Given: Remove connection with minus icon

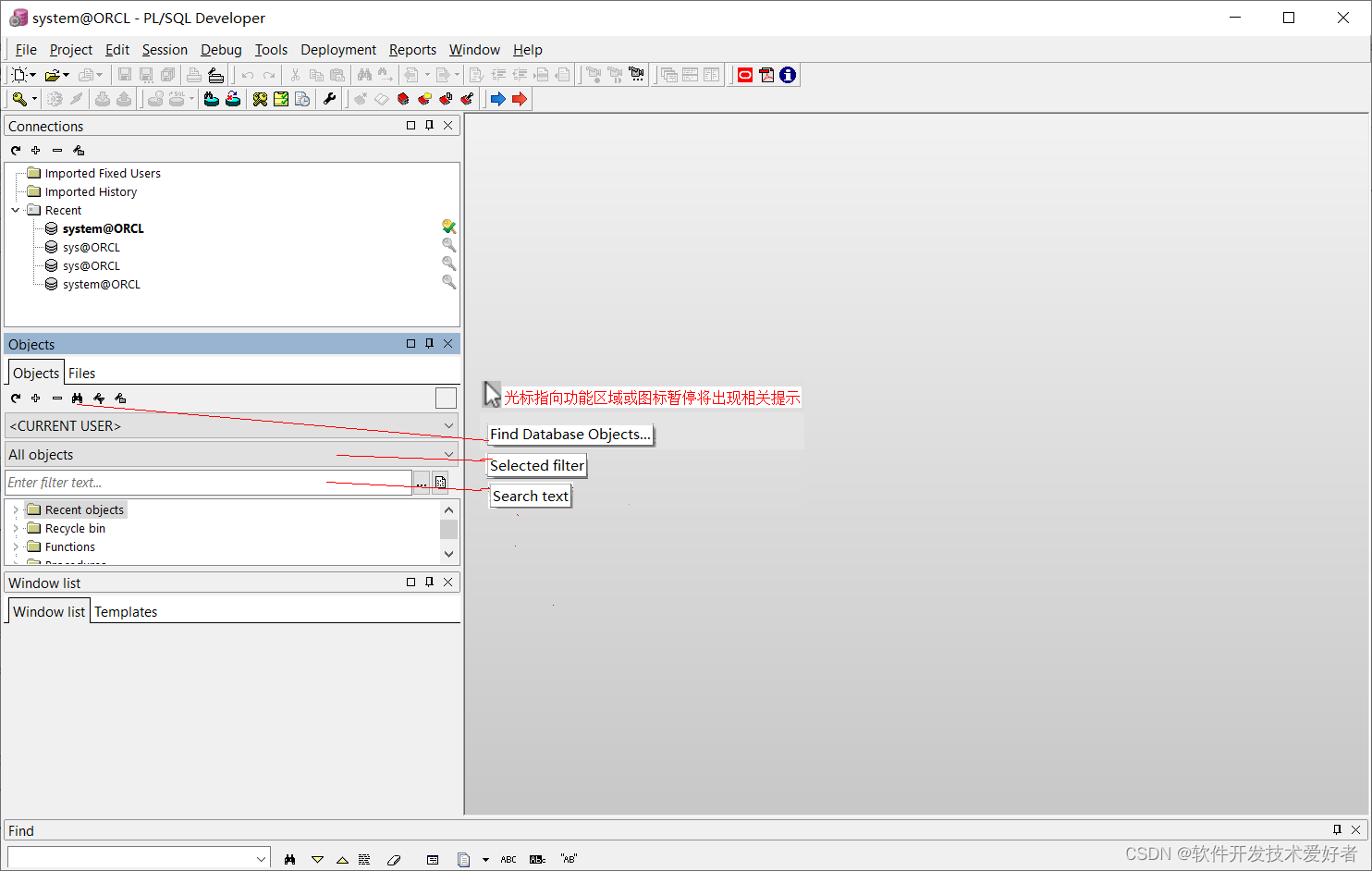Looking at the screenshot, I should pyautogui.click(x=57, y=150).
